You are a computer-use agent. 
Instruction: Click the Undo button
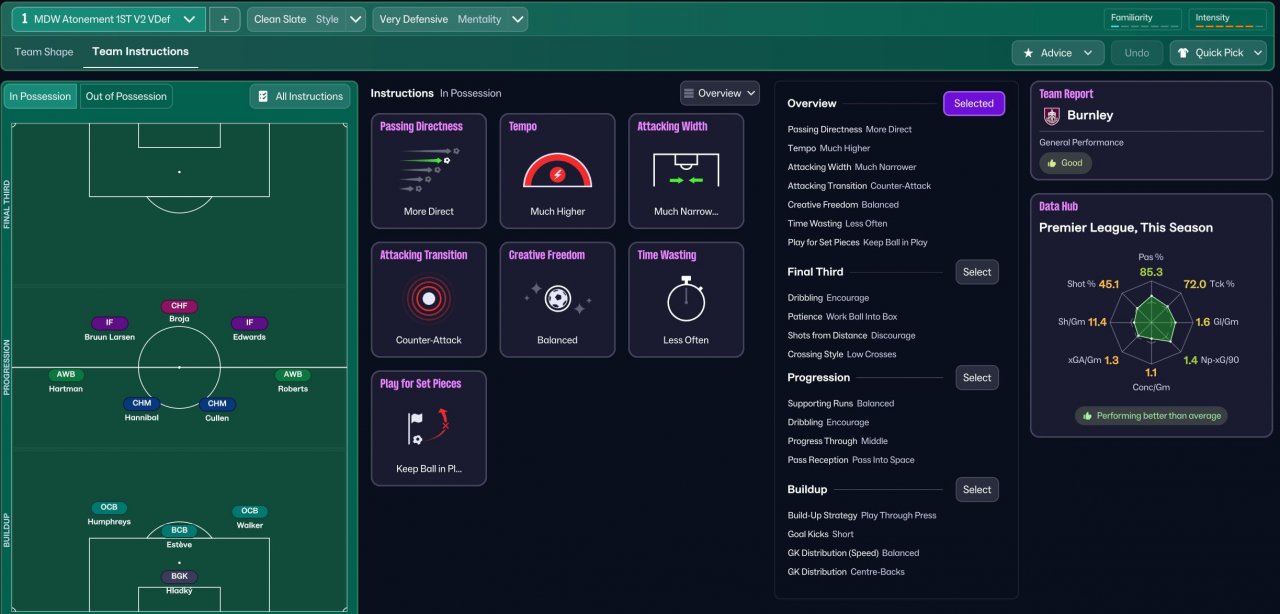[x=1137, y=53]
